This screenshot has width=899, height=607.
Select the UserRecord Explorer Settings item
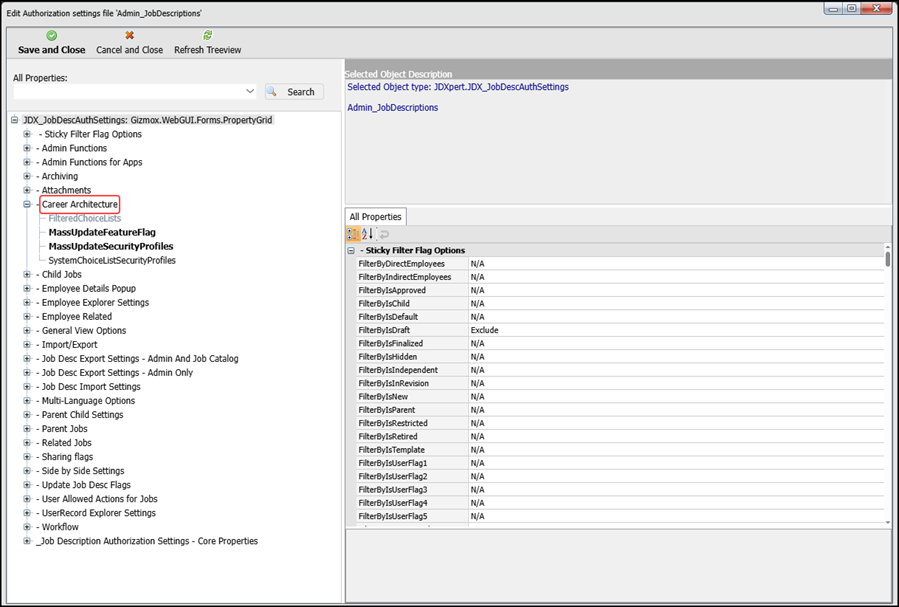[99, 513]
